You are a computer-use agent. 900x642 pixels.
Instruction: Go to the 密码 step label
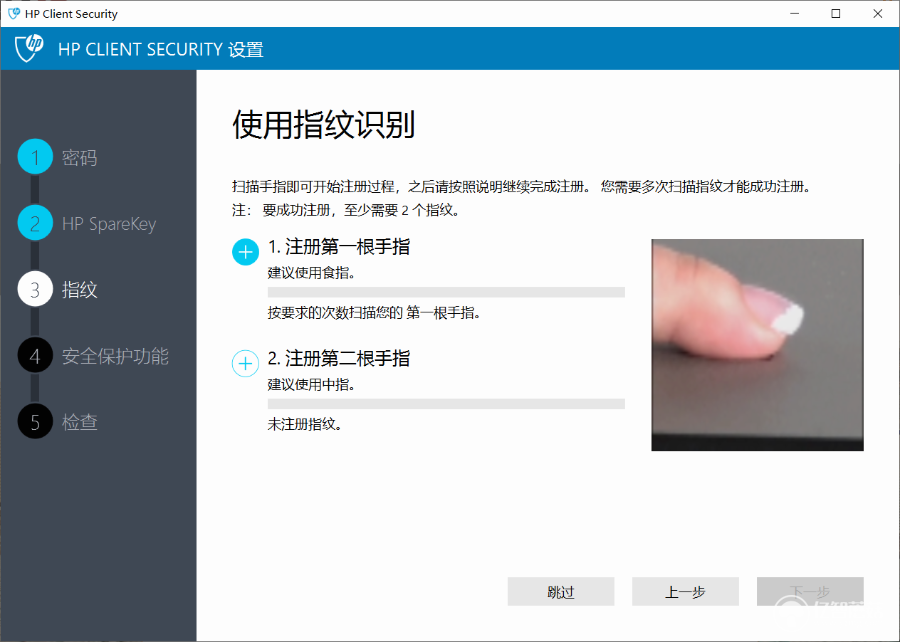click(79, 157)
